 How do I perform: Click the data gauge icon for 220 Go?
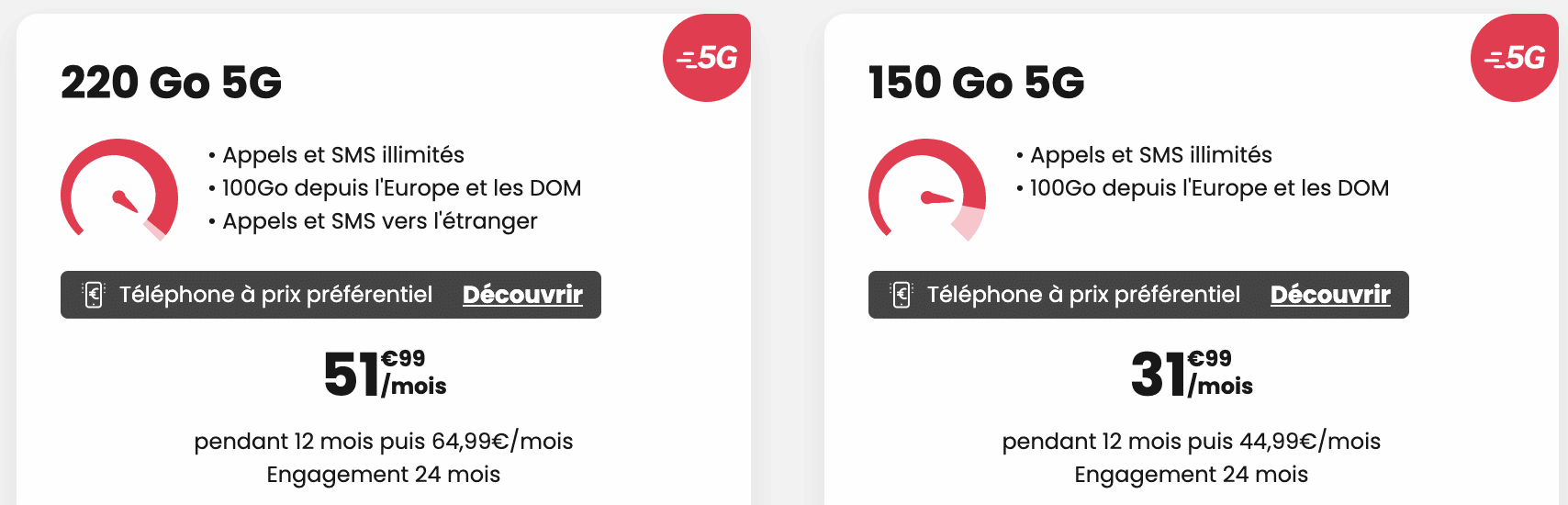coord(119,190)
